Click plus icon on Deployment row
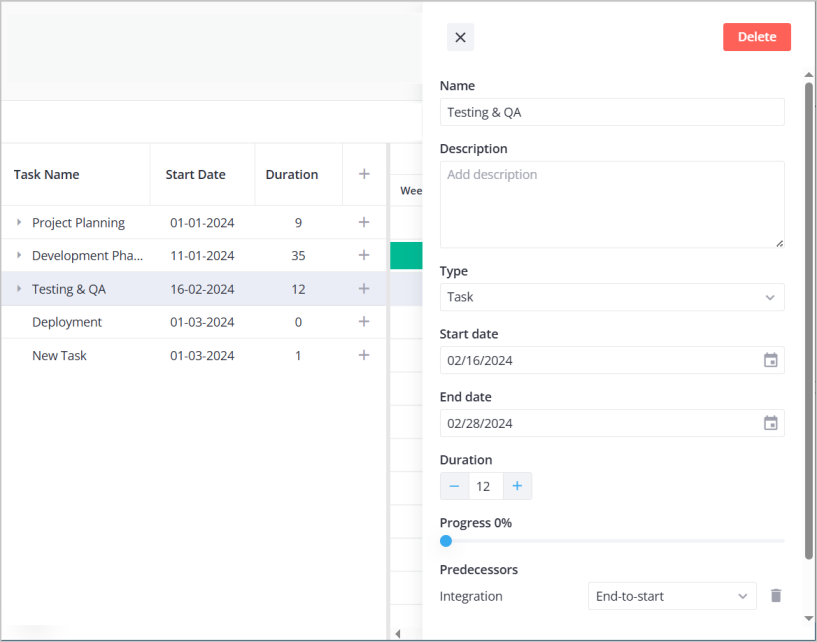The image size is (817, 642). (364, 322)
